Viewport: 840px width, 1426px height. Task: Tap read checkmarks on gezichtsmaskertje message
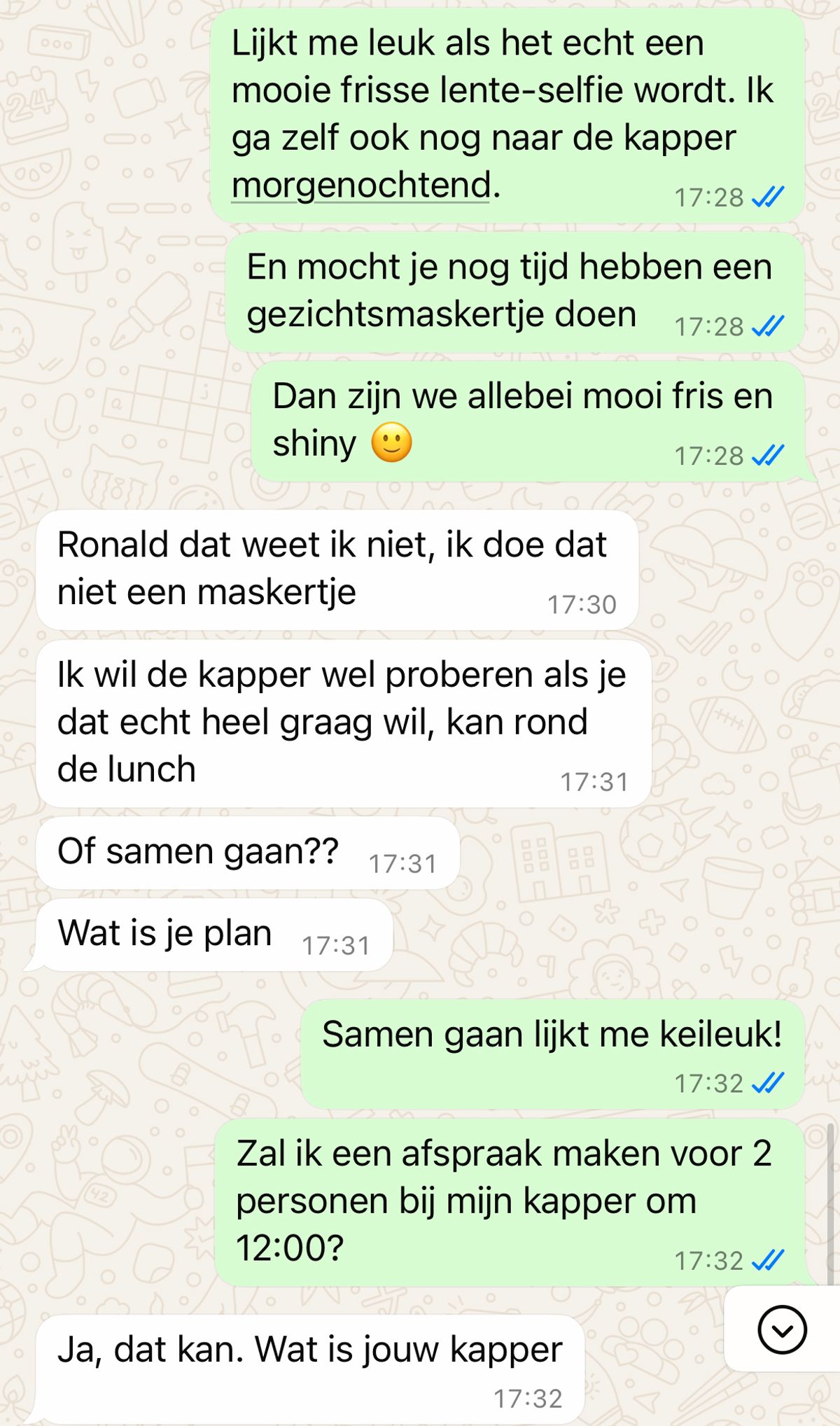tap(767, 326)
